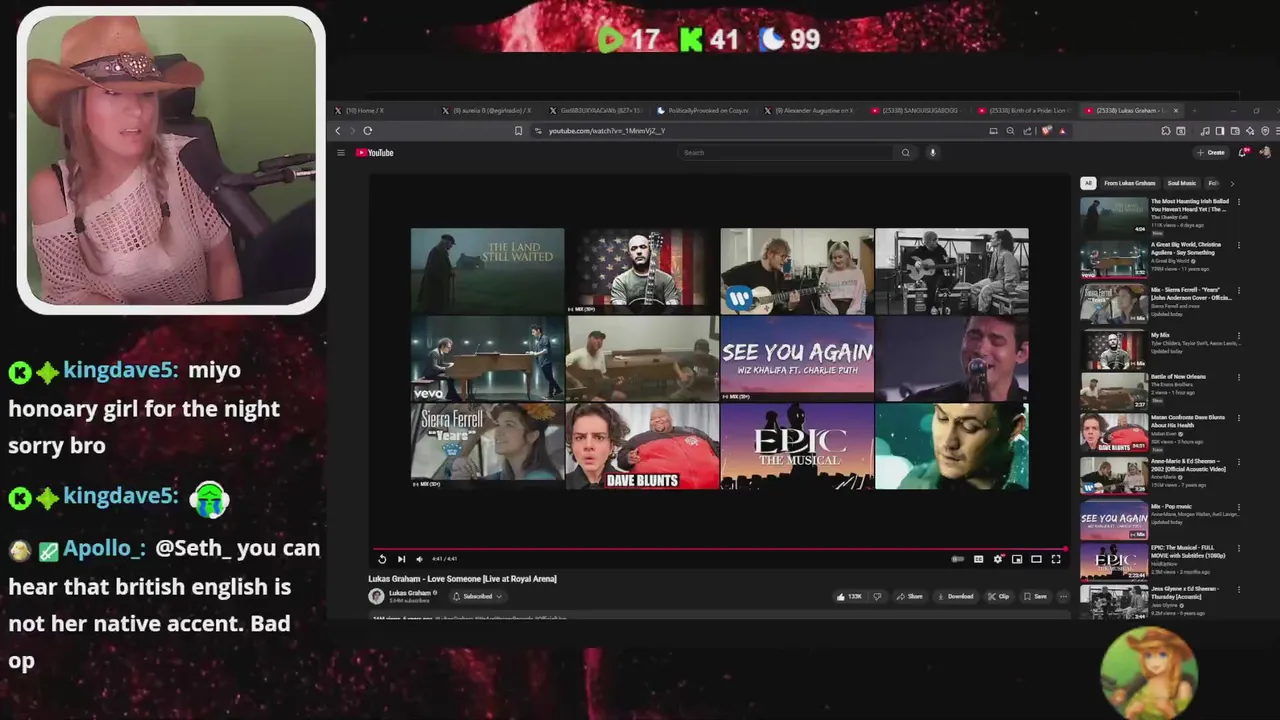Bookmark page via address bar icon

click(518, 131)
